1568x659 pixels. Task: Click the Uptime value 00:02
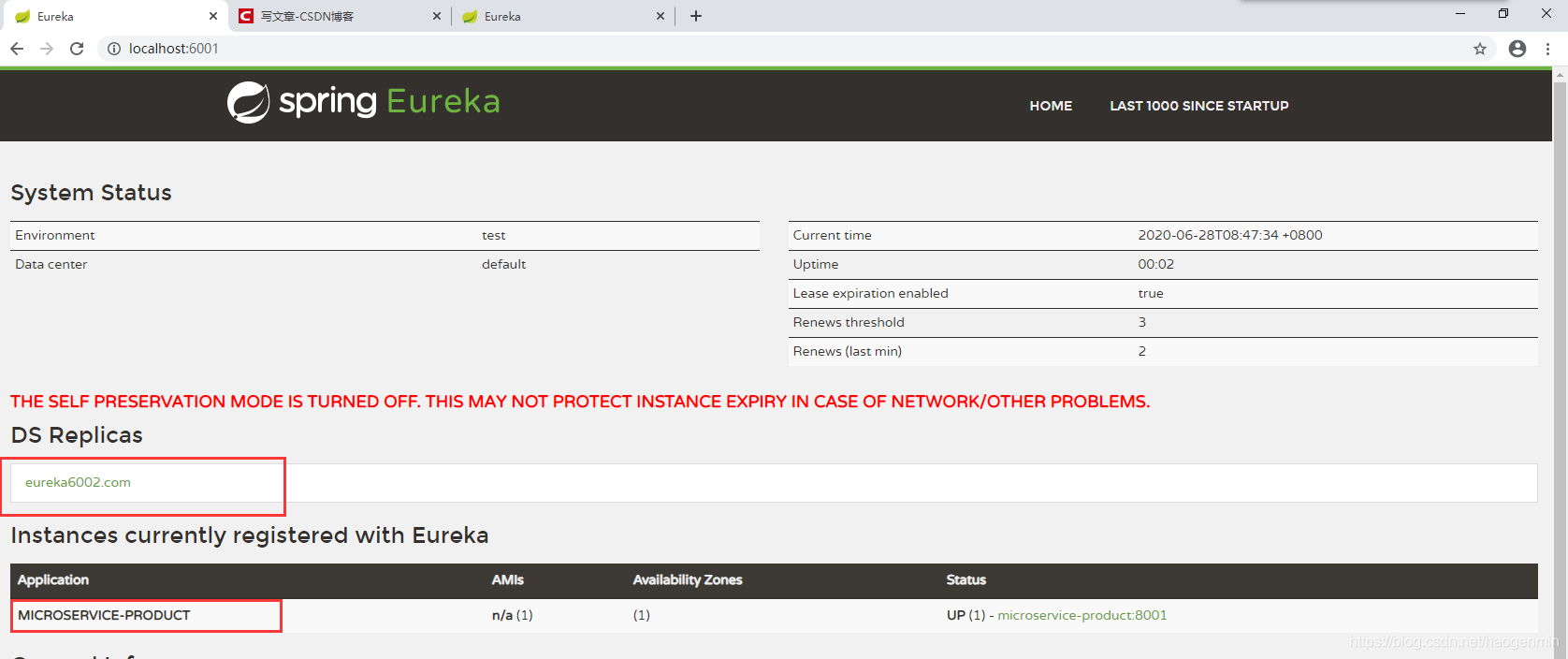1156,264
